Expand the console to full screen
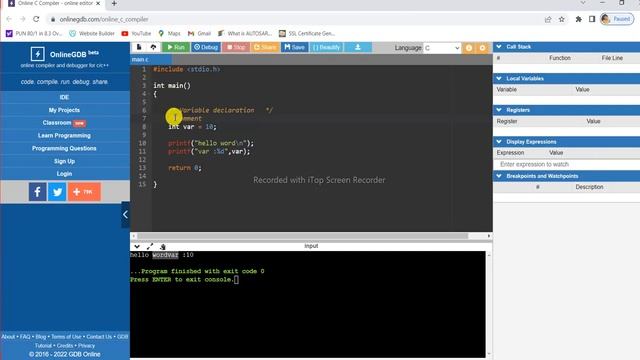This screenshot has width=640, height=360. coord(150,247)
